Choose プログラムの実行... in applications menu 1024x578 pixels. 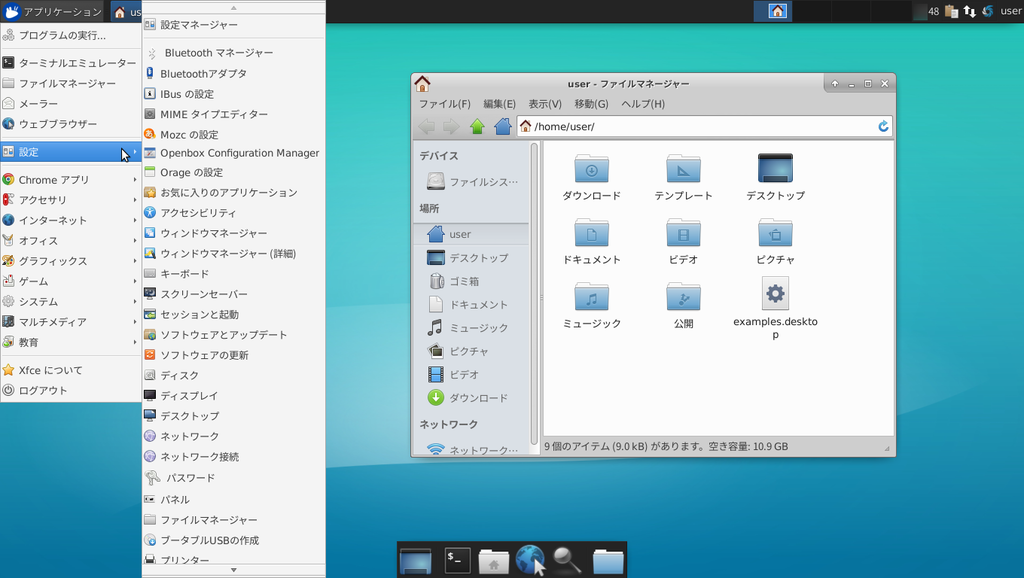click(71, 35)
